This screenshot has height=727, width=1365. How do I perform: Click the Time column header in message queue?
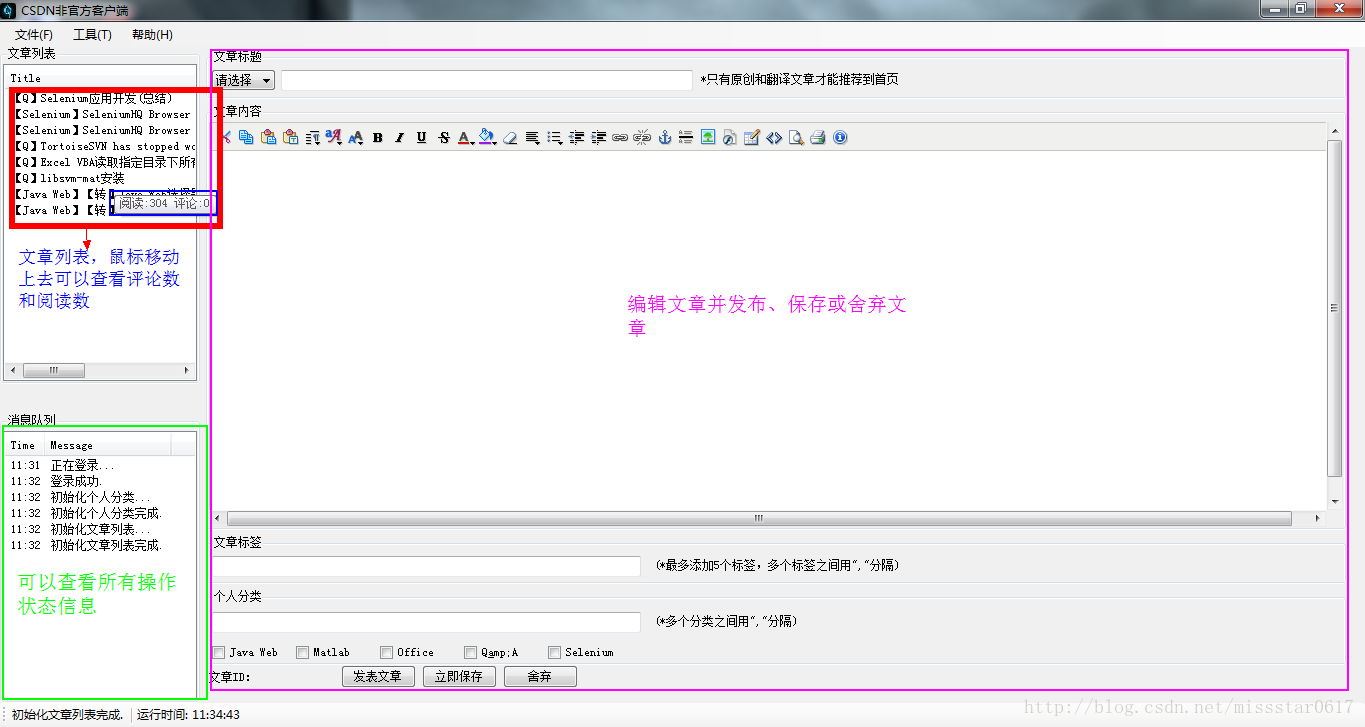24,446
